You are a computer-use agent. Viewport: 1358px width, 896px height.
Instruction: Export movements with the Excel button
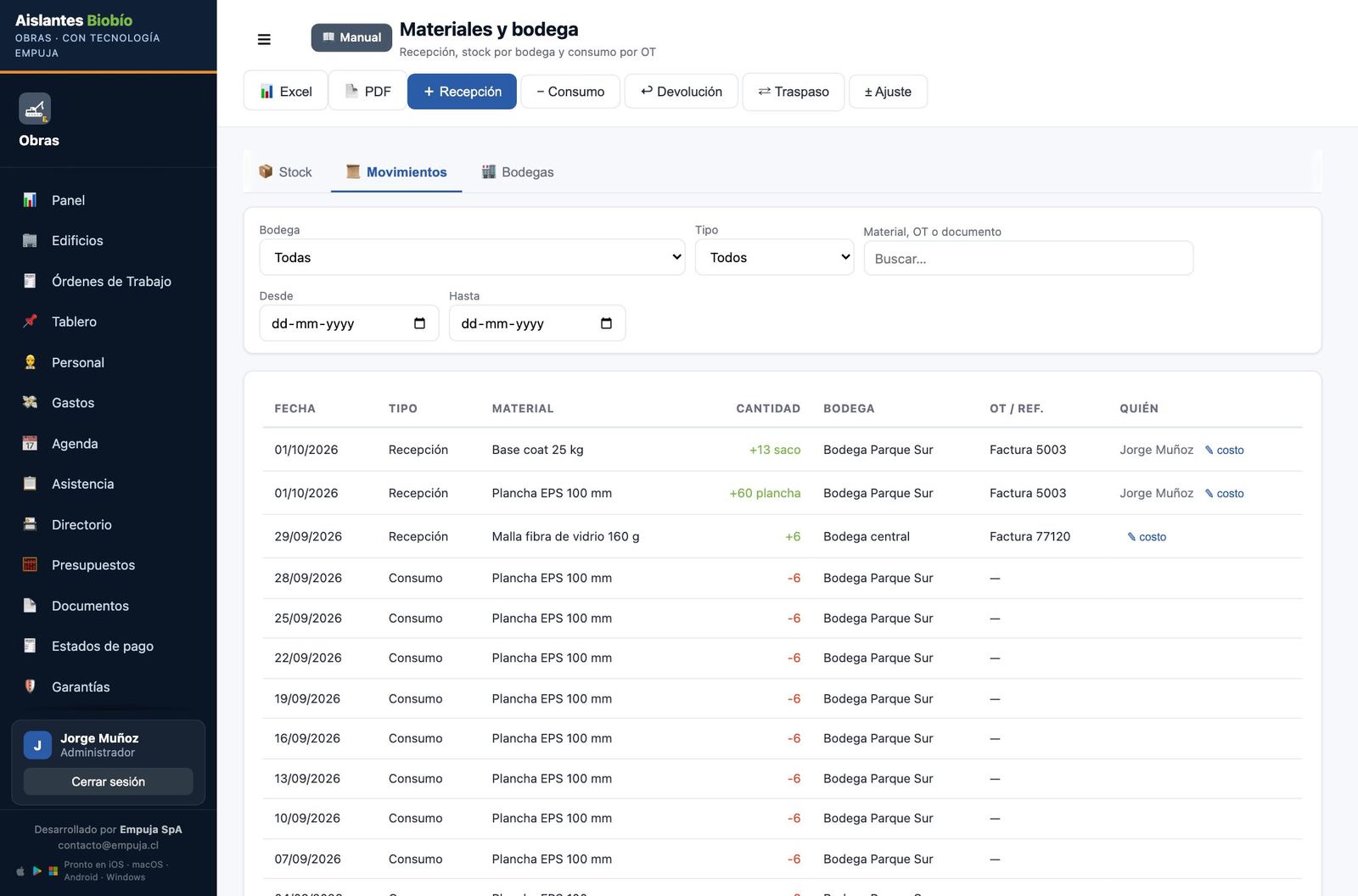point(286,92)
